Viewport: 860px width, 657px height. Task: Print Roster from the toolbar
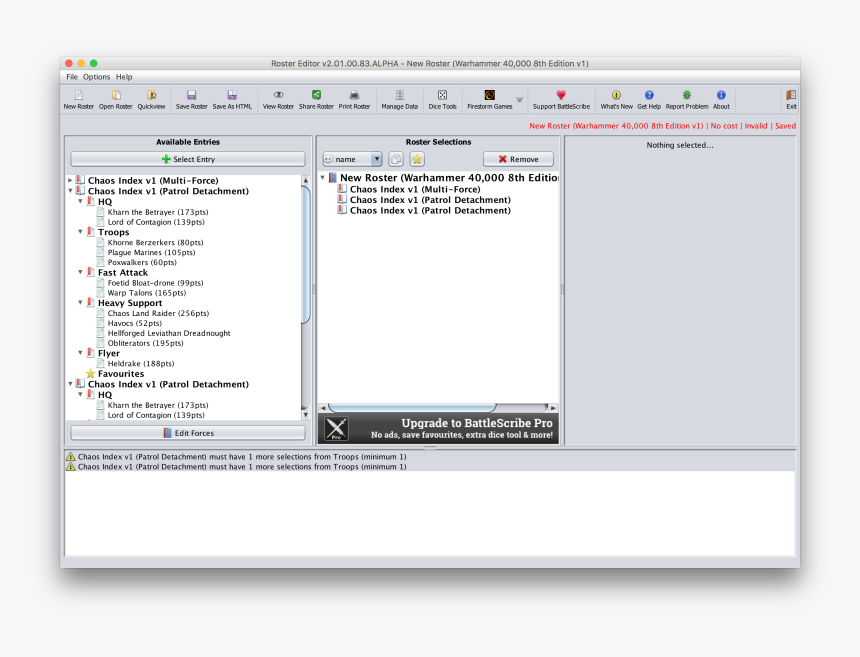coord(354,99)
